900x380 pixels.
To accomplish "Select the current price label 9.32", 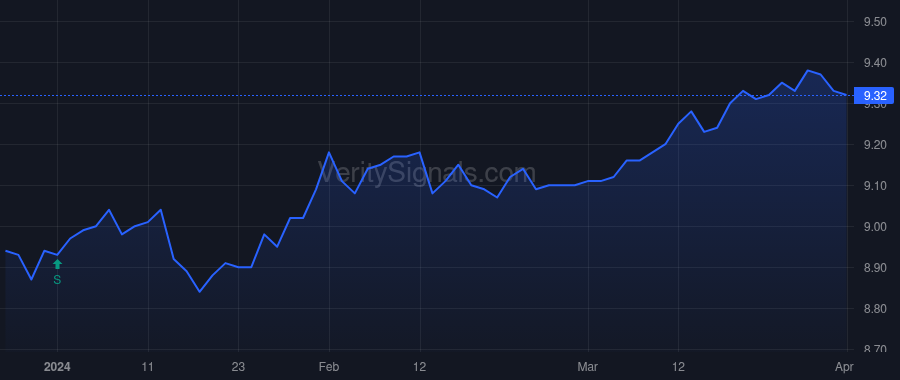I will click(x=874, y=95).
